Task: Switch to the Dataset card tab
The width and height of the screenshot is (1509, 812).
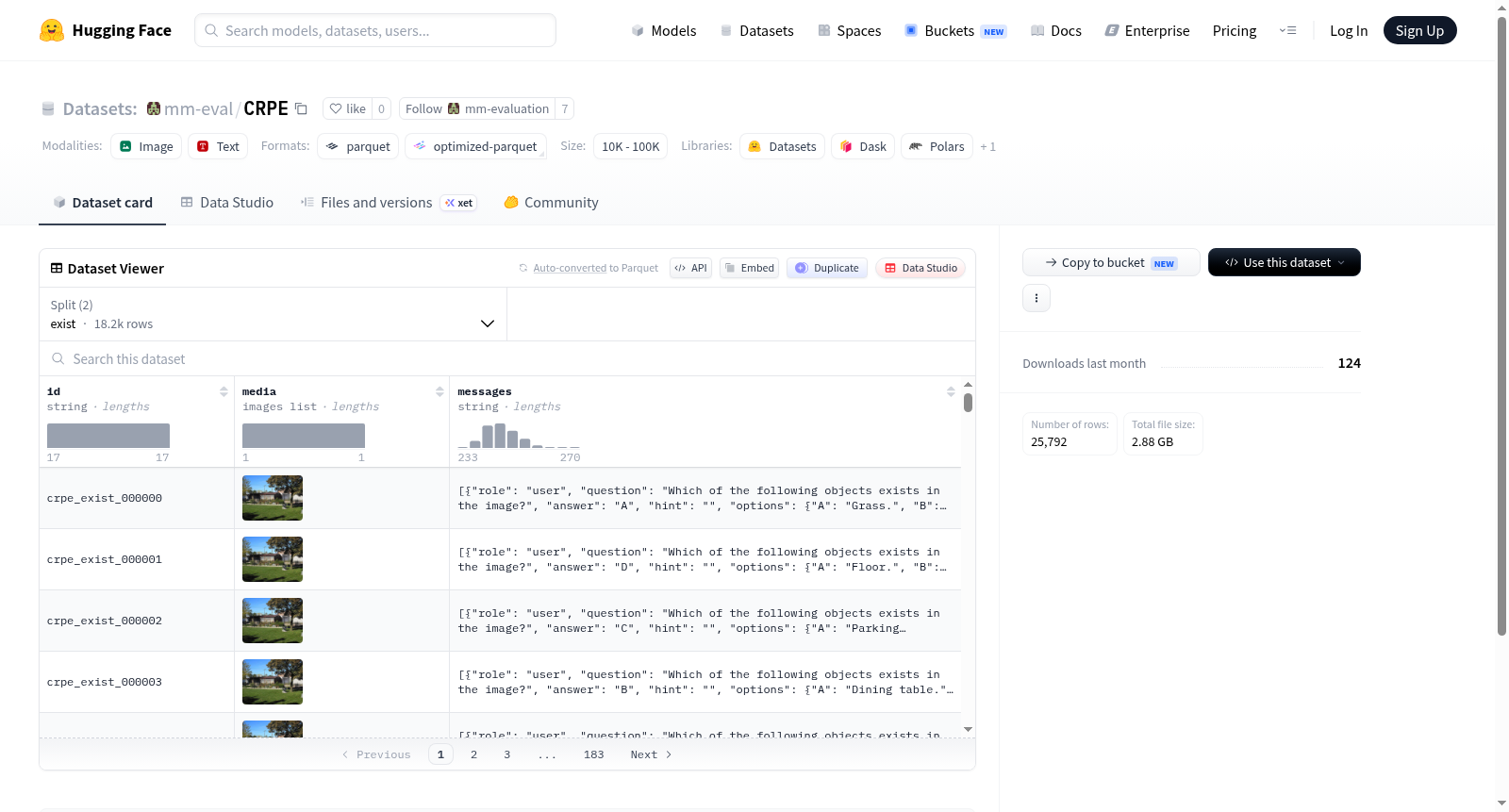Action: pyautogui.click(x=102, y=202)
